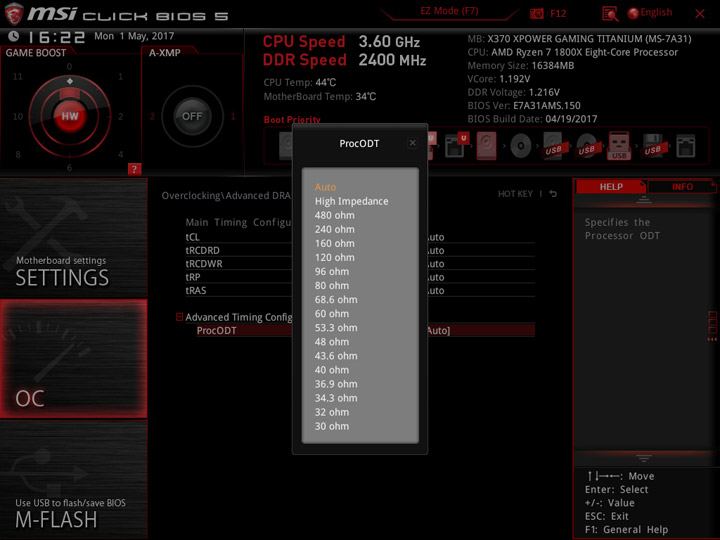Pick 120 ohm from the list
Viewport: 720px width, 540px height.
[x=334, y=258]
